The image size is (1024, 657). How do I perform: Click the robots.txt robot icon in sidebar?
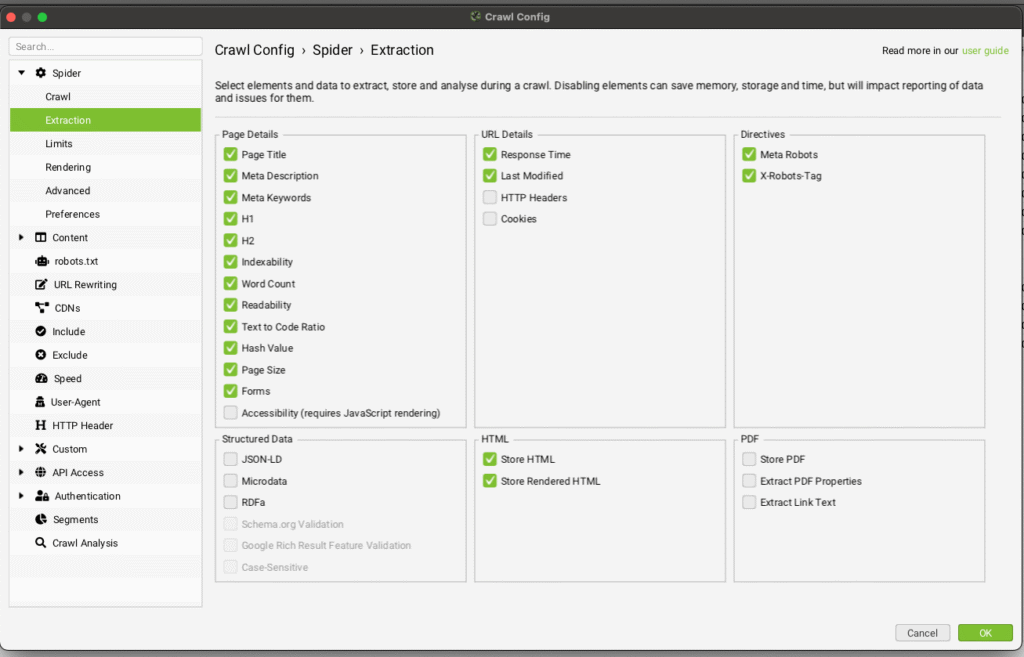[41, 261]
